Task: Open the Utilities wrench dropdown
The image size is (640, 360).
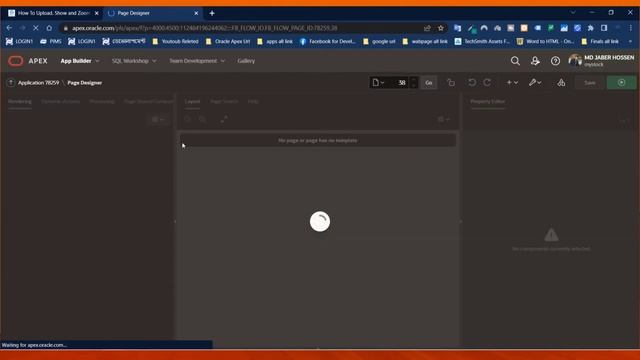Action: tap(535, 82)
